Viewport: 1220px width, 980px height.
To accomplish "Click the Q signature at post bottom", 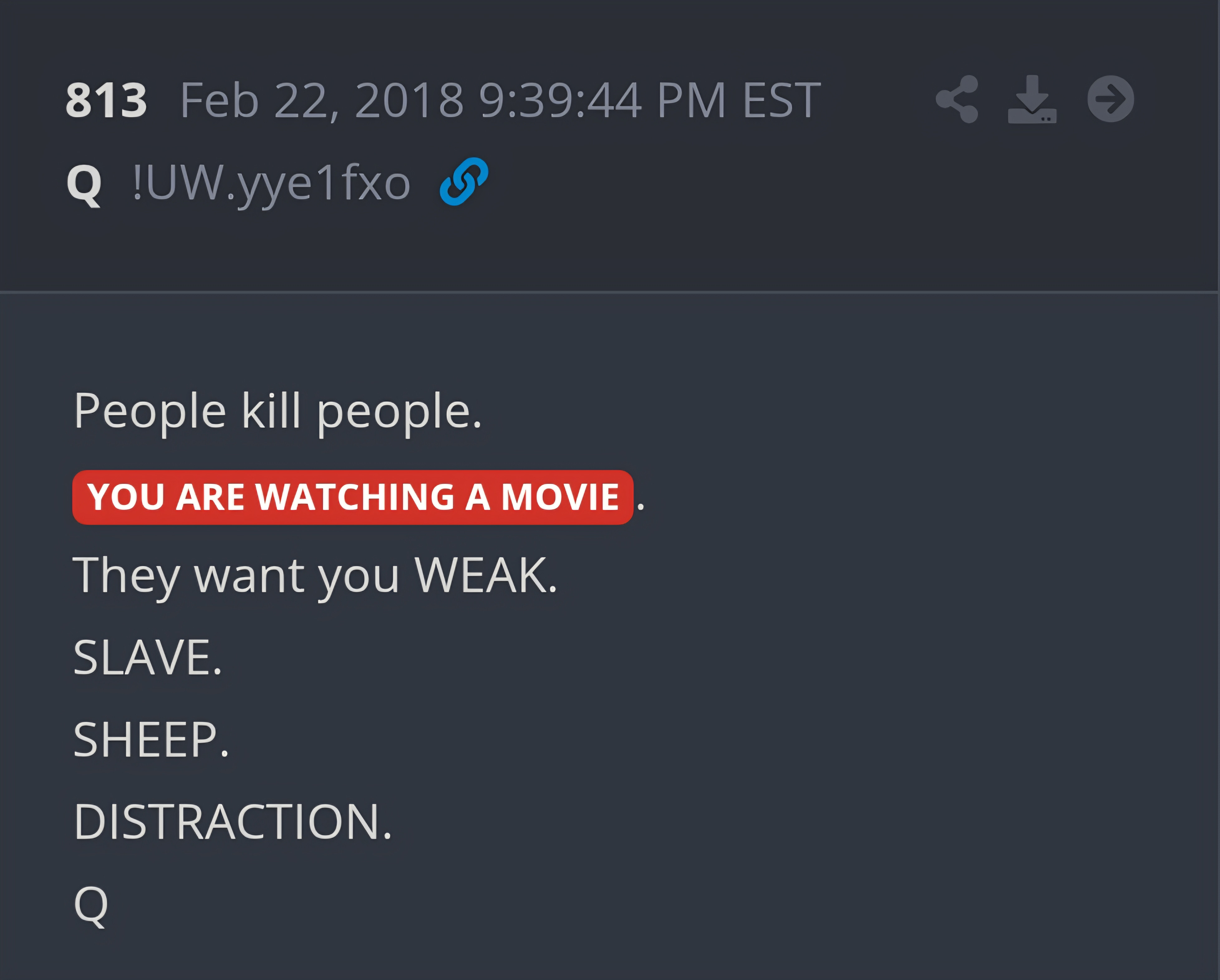I will click(x=91, y=906).
